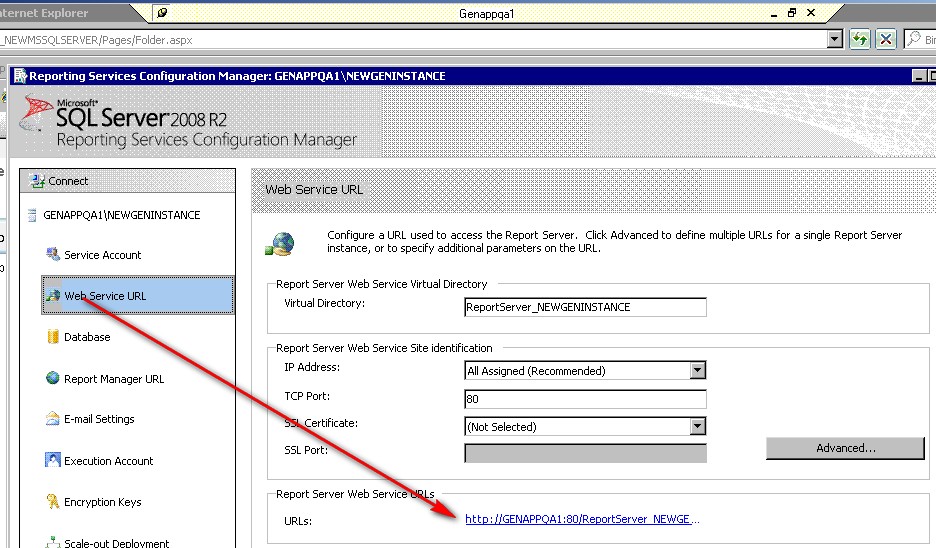Click the Internet Explorer stop icon
Screen dimensions: 936x548
pyautogui.click(x=886, y=39)
